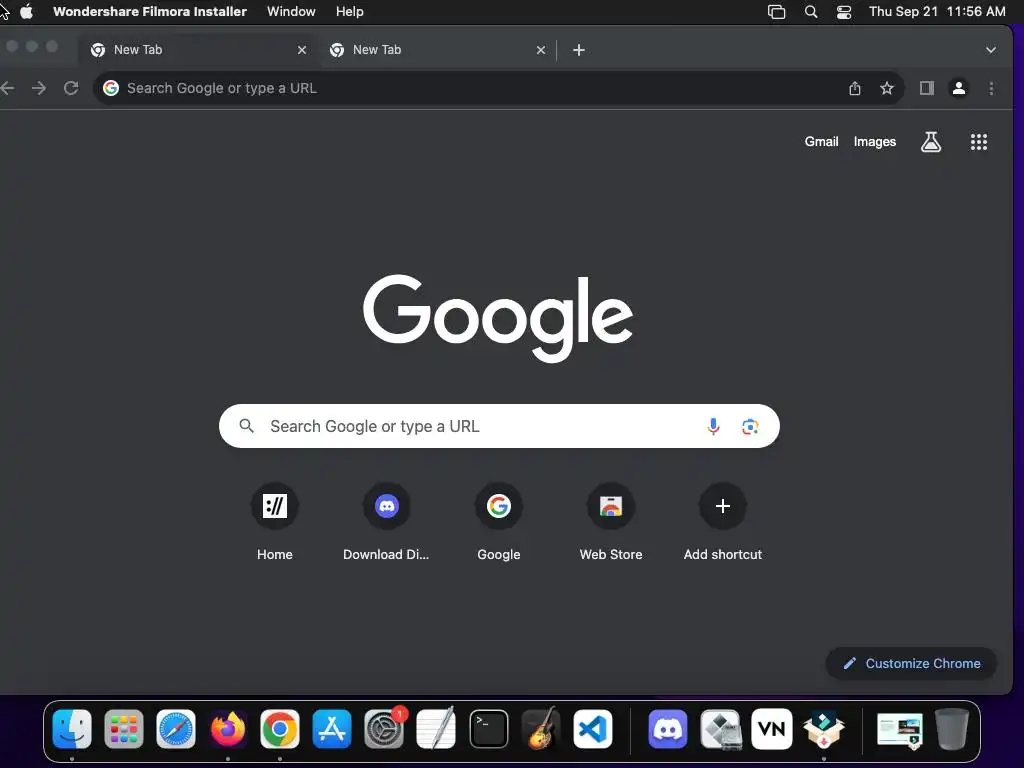Close the first New Tab
The height and width of the screenshot is (768, 1024).
pos(302,50)
